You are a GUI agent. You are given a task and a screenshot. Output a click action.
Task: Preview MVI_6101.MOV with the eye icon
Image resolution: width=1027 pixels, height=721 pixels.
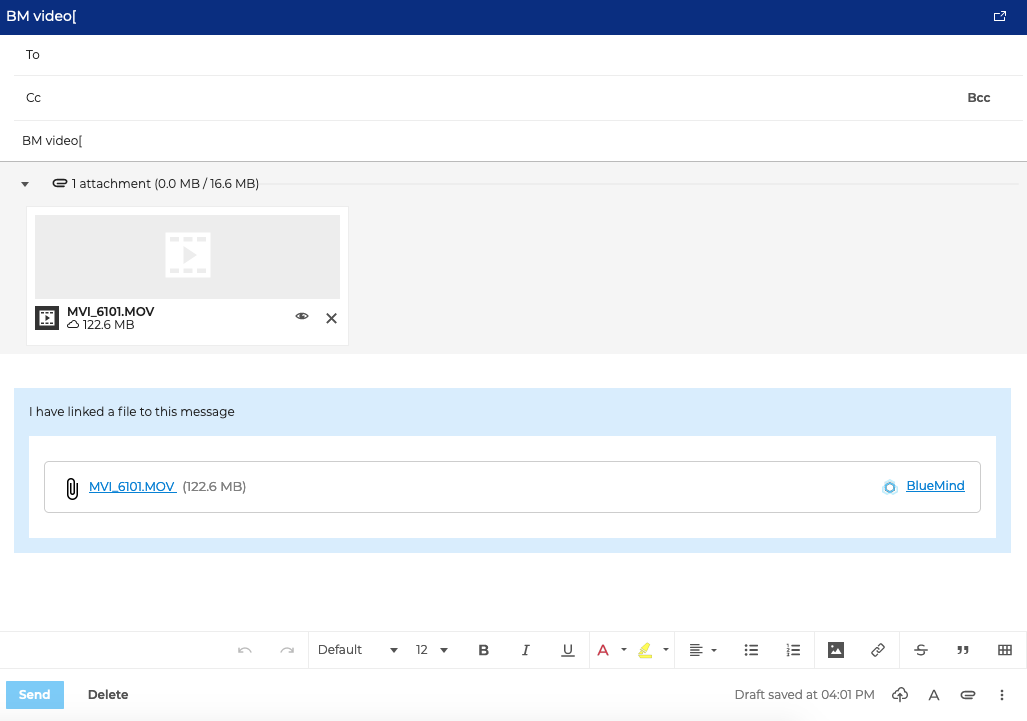pos(302,316)
